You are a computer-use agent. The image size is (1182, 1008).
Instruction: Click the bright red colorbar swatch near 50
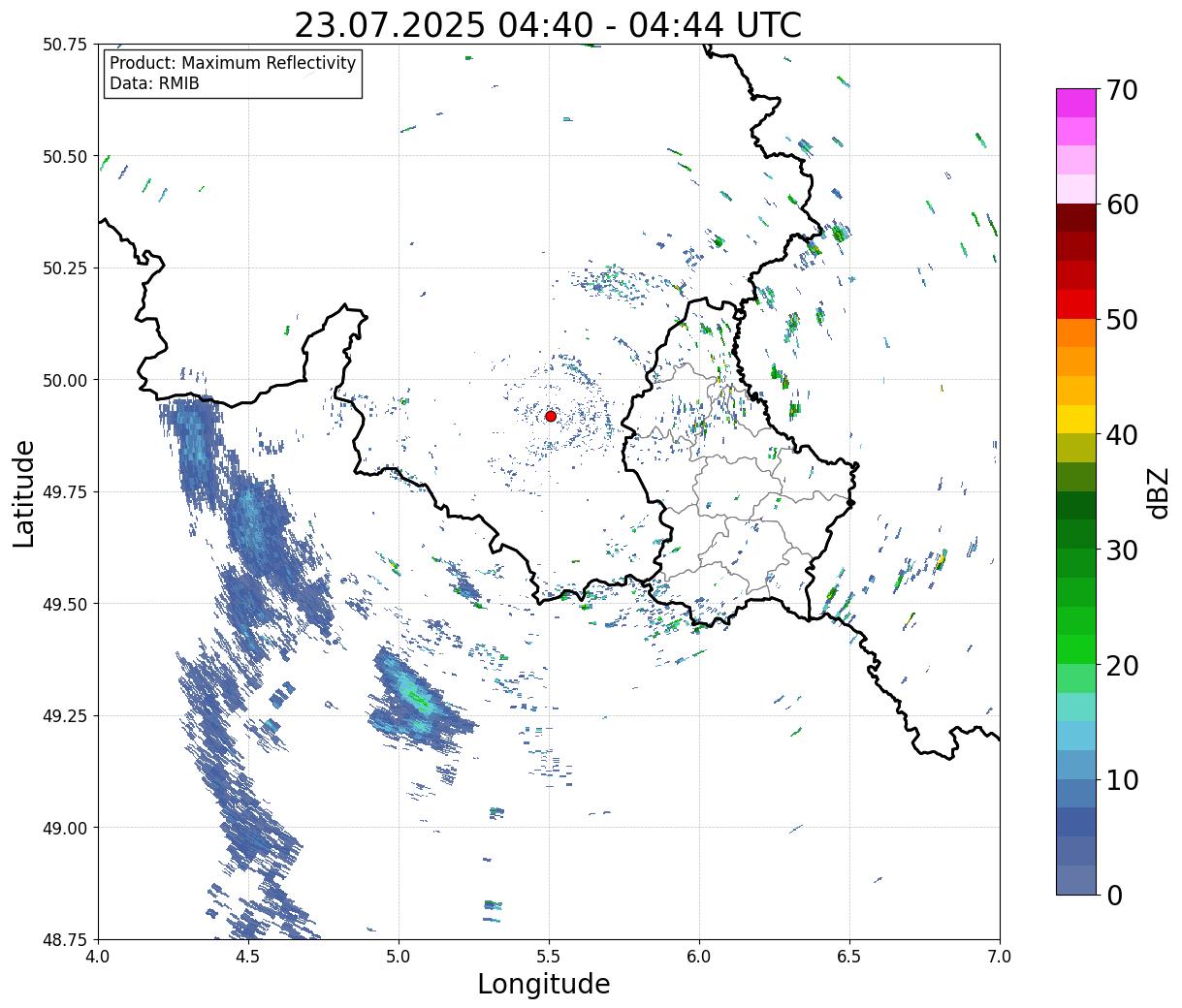(1076, 304)
